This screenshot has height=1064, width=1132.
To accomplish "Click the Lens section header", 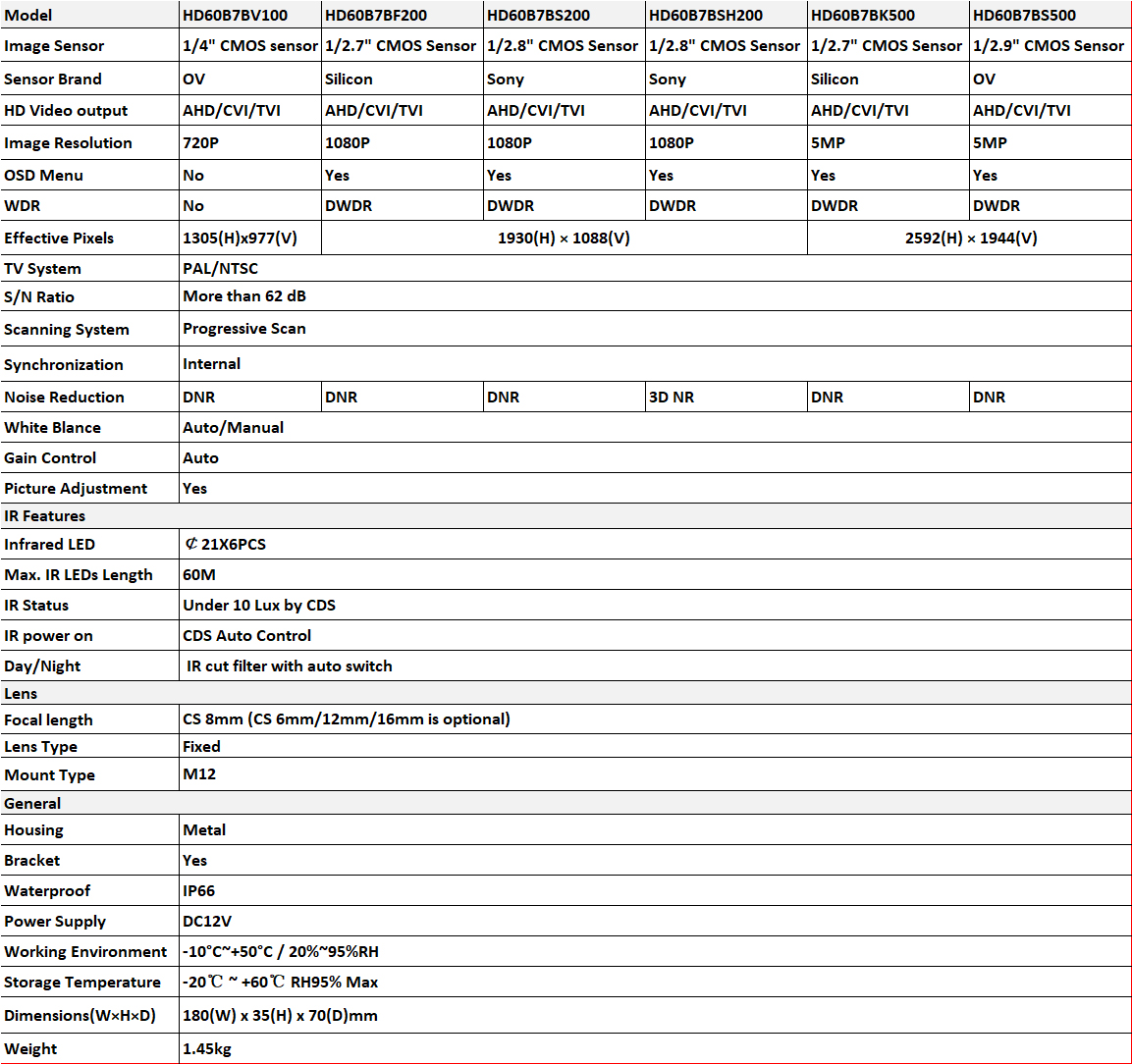I will (x=21, y=693).
